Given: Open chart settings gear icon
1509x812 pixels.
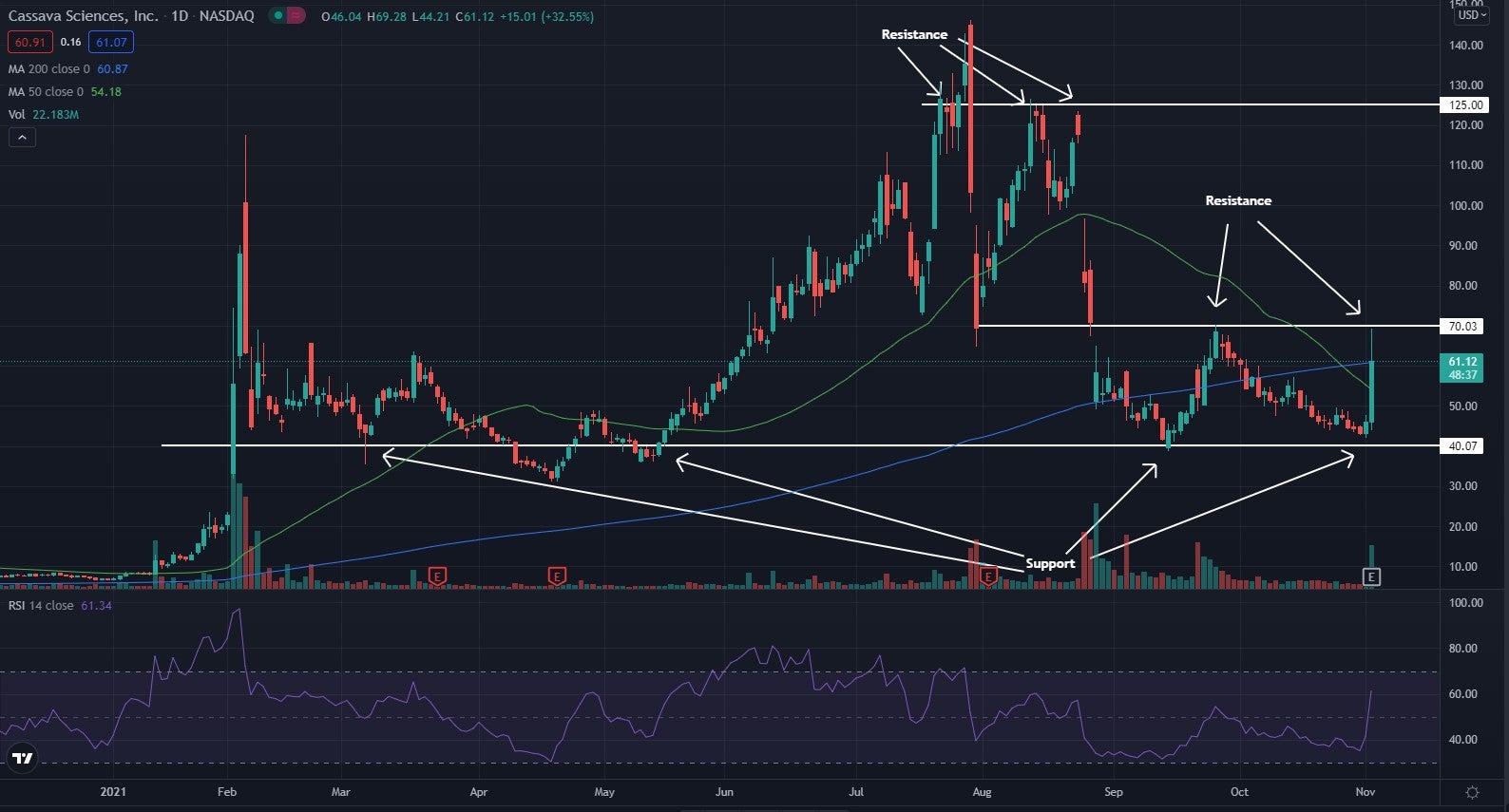Looking at the screenshot, I should tap(1472, 792).
